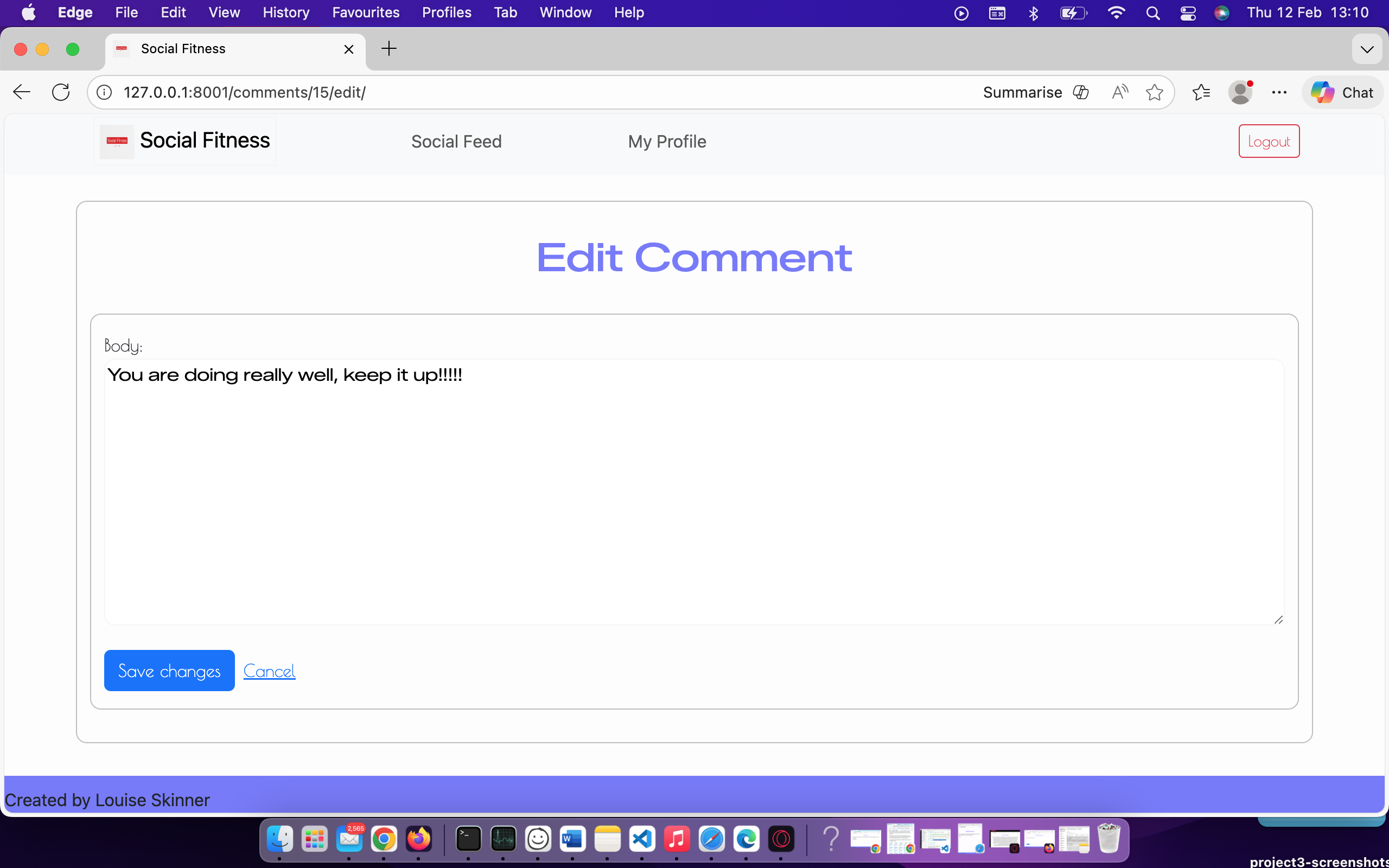1389x868 pixels.
Task: Navigate to My Profile
Action: pos(666,141)
